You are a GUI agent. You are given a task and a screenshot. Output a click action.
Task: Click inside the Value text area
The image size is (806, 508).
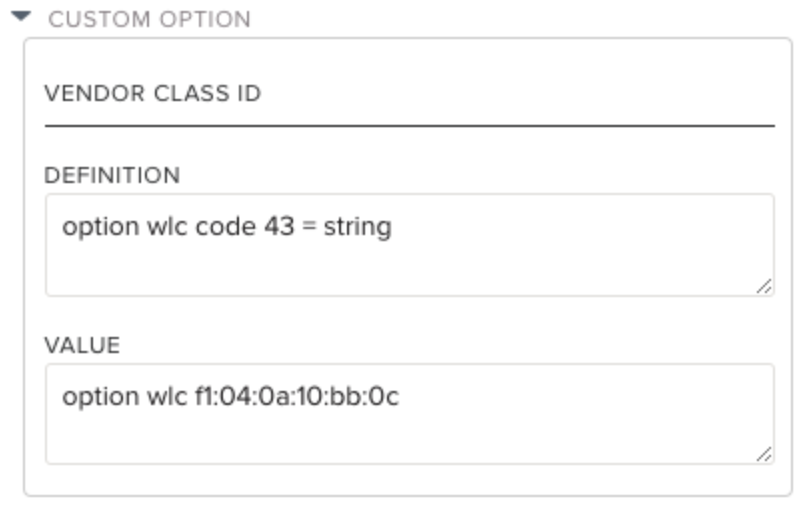click(409, 432)
